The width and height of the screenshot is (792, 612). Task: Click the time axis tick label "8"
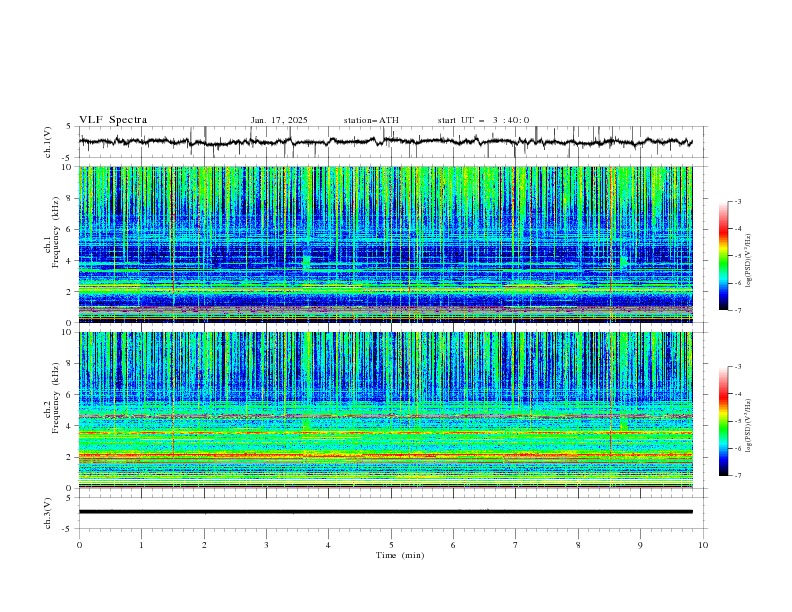point(578,545)
